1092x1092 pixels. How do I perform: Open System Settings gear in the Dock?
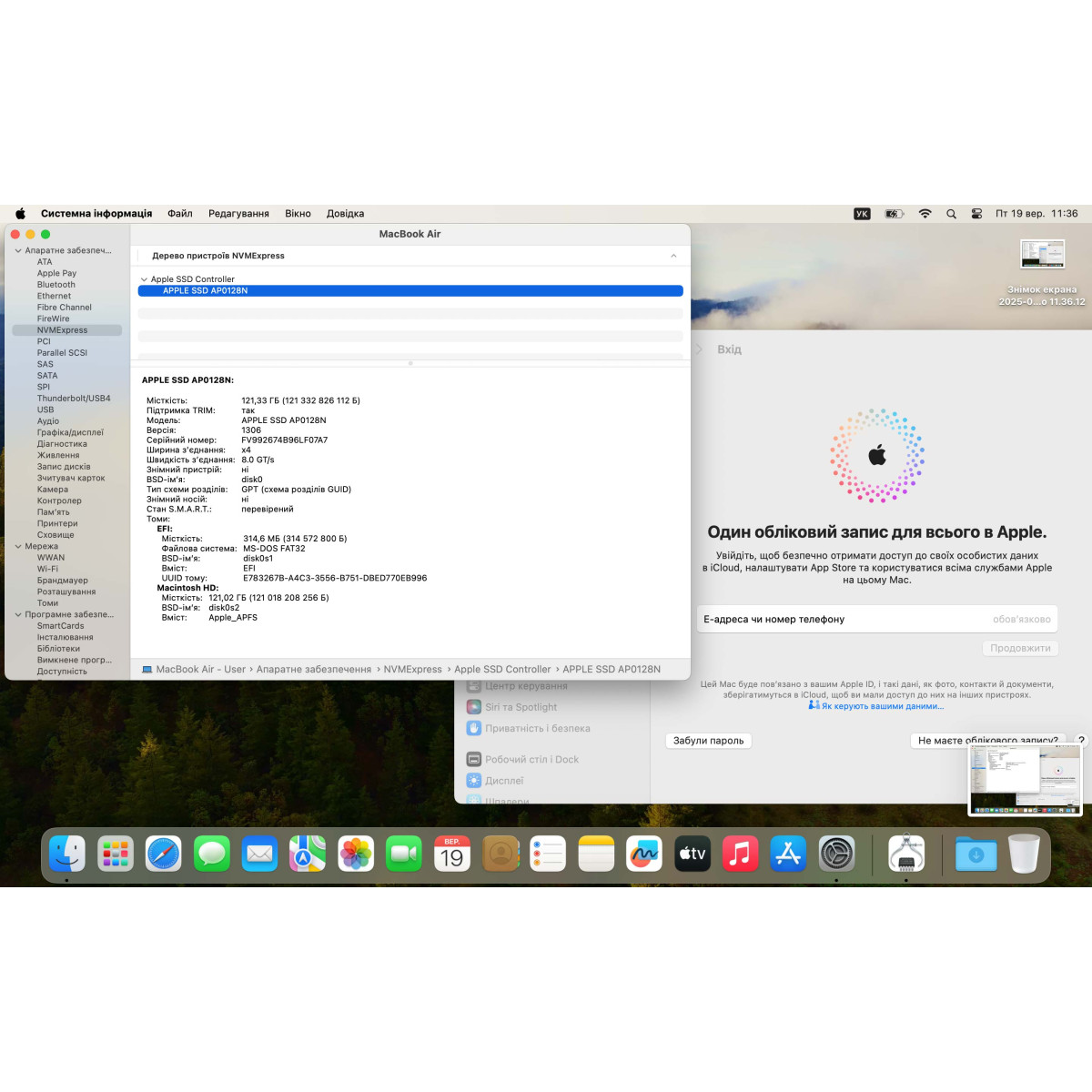pos(836,854)
